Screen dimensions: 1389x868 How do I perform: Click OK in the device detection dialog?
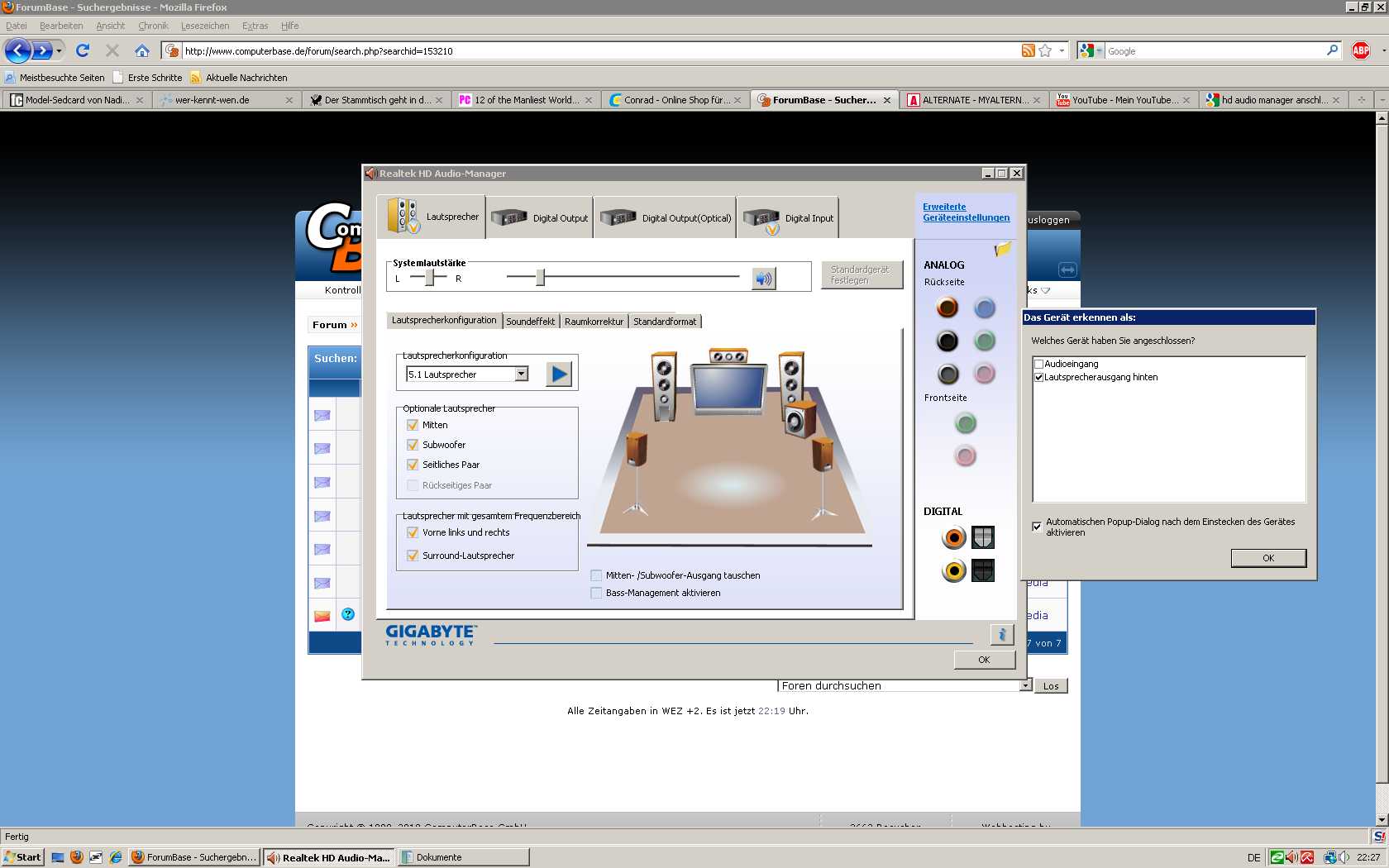(x=1268, y=558)
